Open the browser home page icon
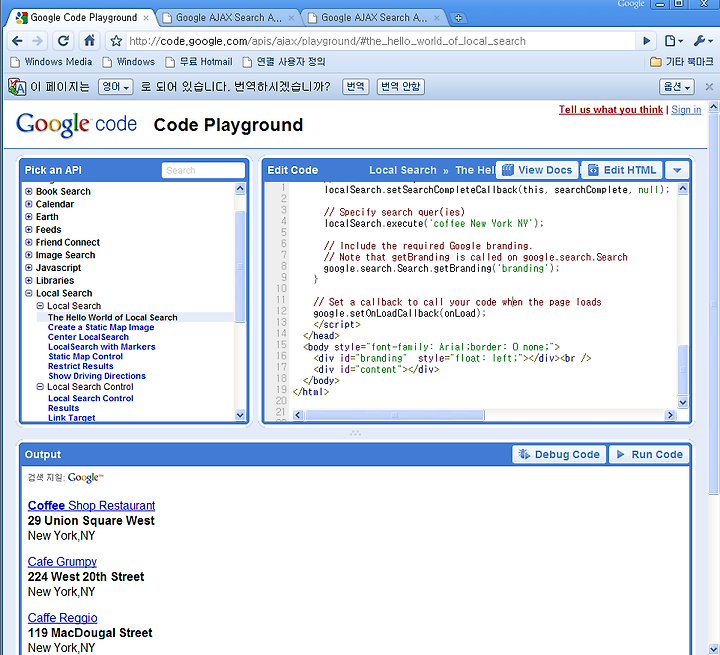Screen dimensions: 720x655 (x=90, y=41)
